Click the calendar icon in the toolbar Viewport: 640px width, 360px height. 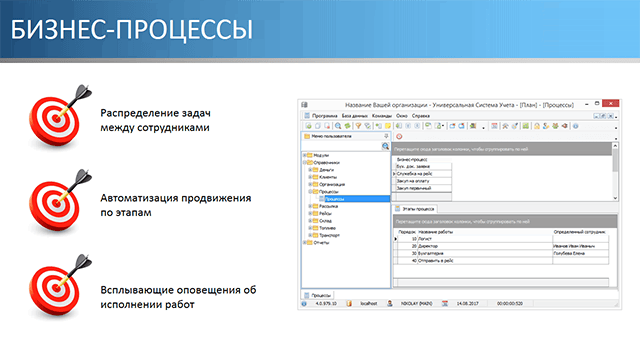[494, 126]
